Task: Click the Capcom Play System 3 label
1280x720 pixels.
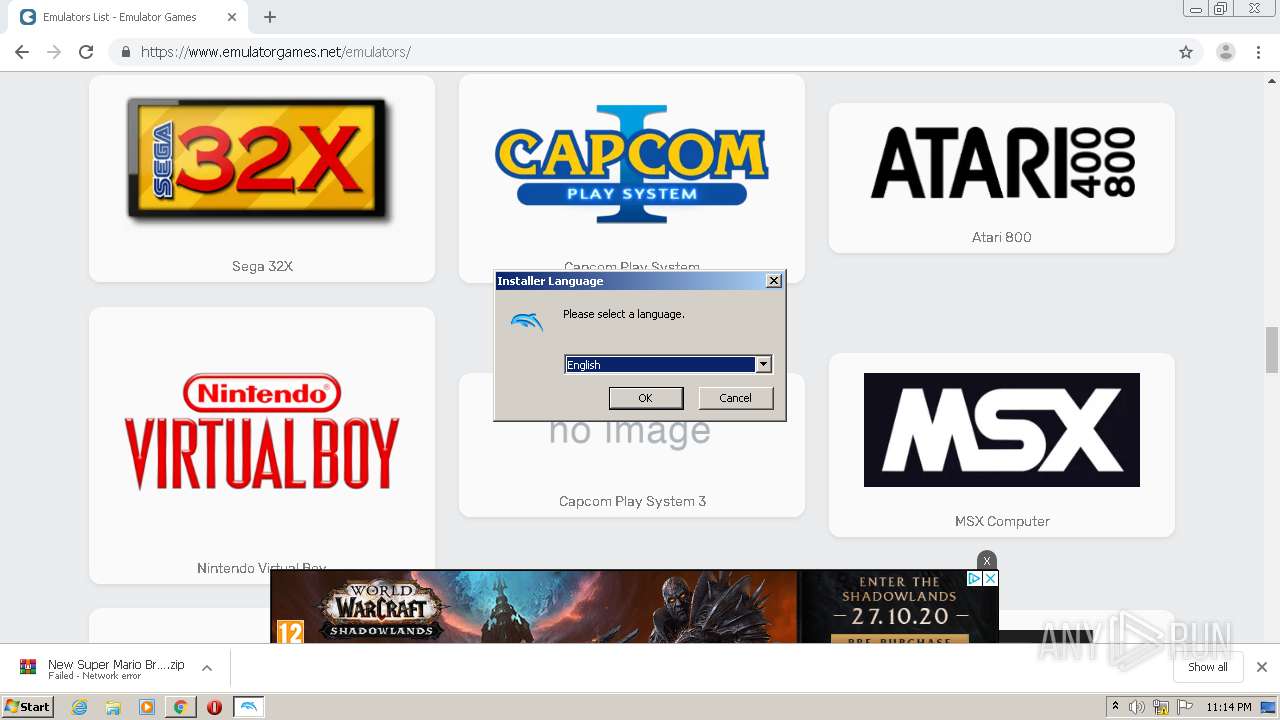Action: pos(632,501)
